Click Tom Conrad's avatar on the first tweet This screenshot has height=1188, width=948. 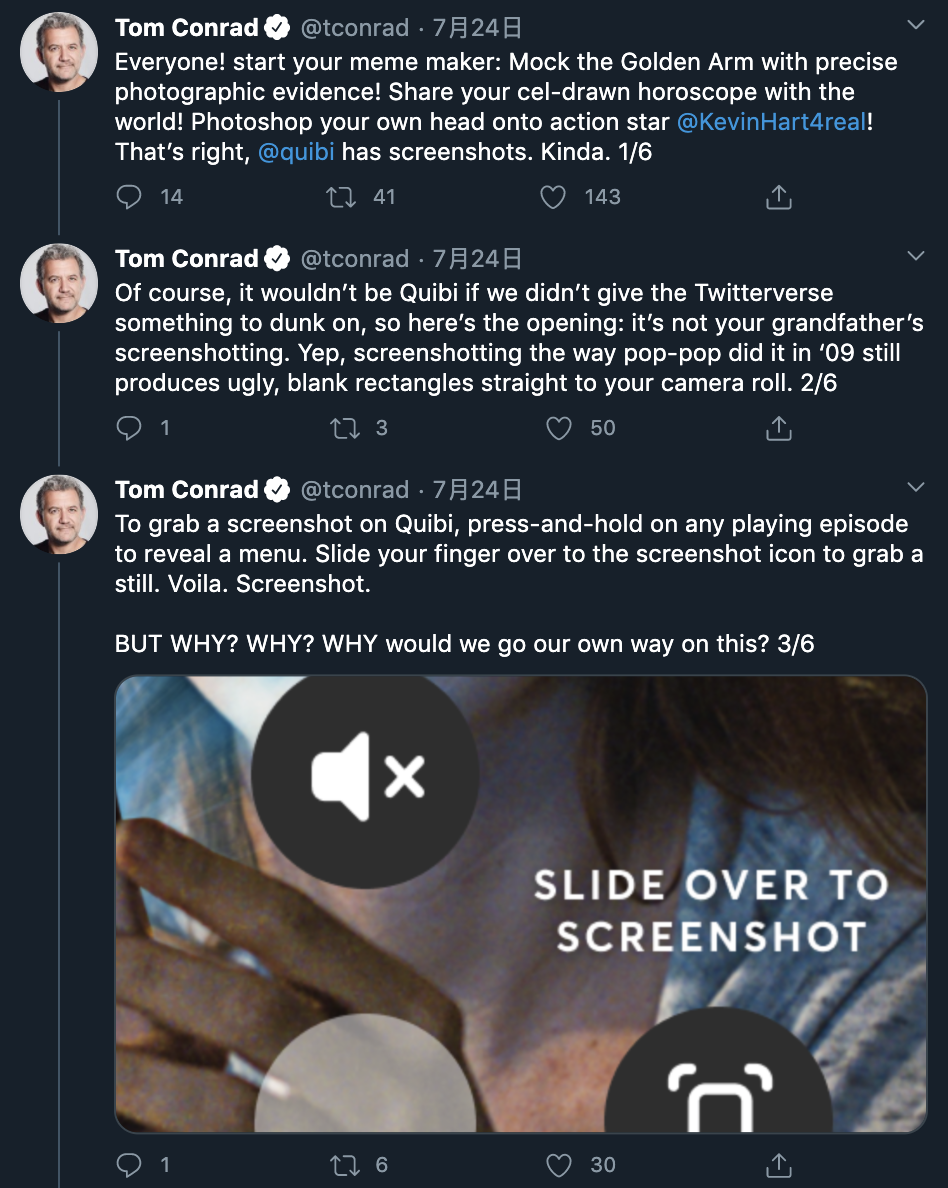59,52
